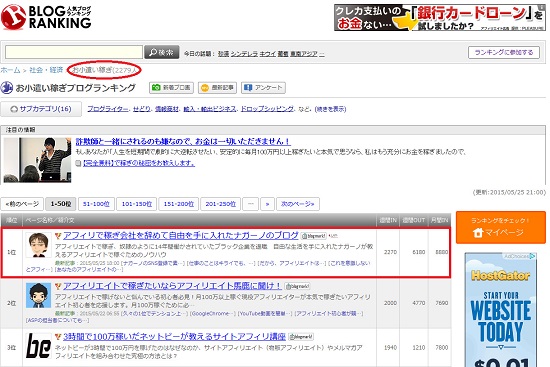Click the magnifier search button

click(x=162, y=52)
